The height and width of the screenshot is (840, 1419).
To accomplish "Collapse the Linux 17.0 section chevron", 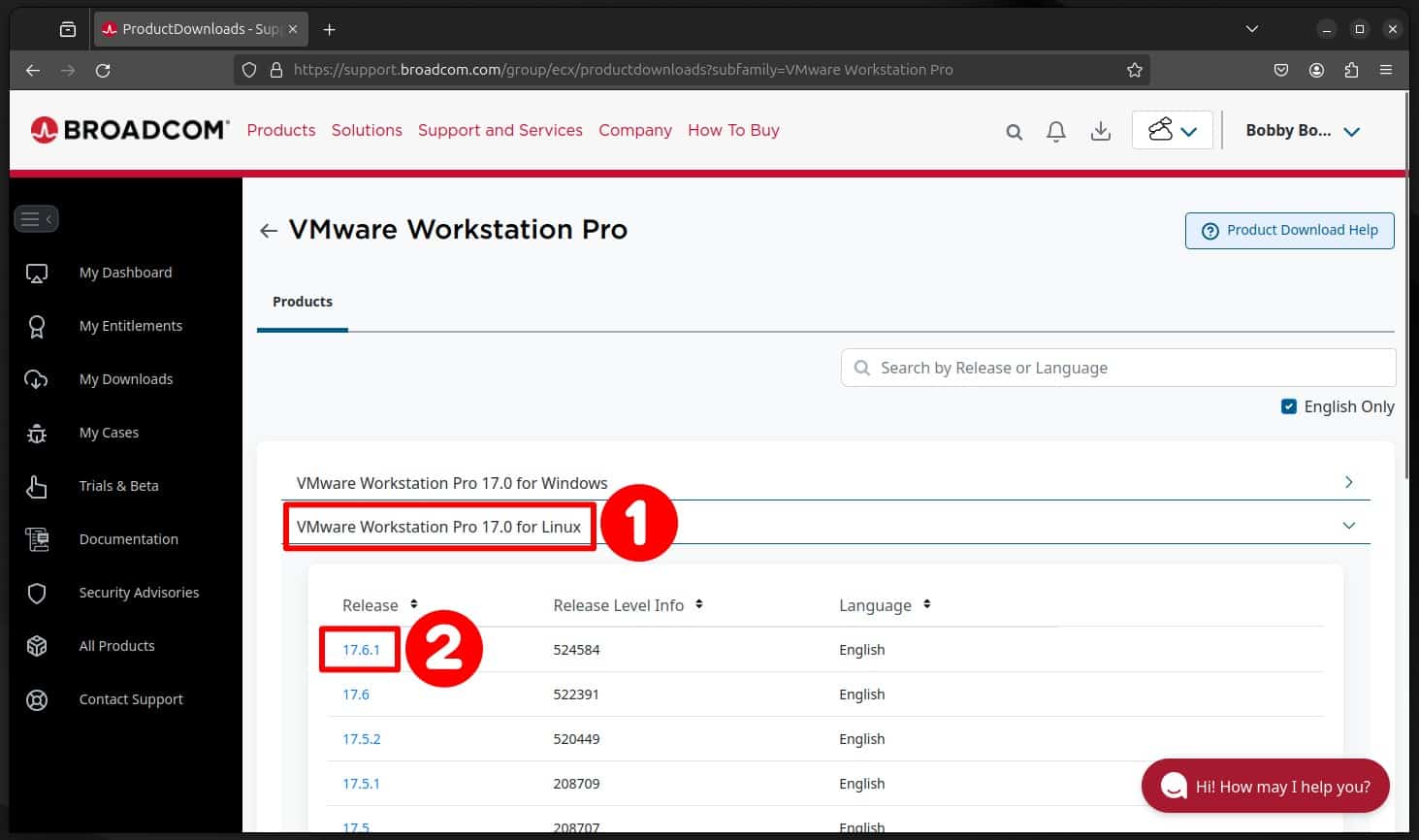I will [1348, 525].
